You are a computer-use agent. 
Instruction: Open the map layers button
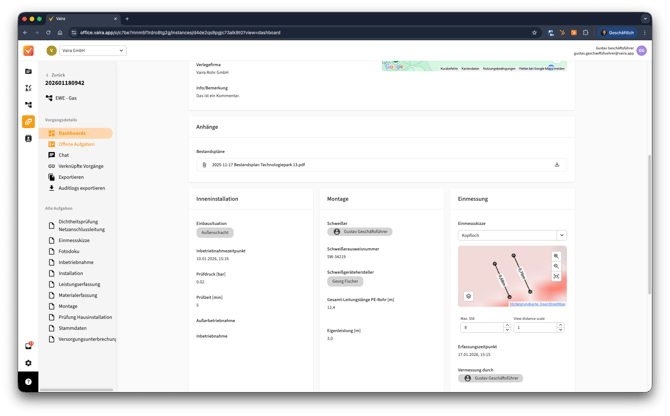(x=468, y=296)
